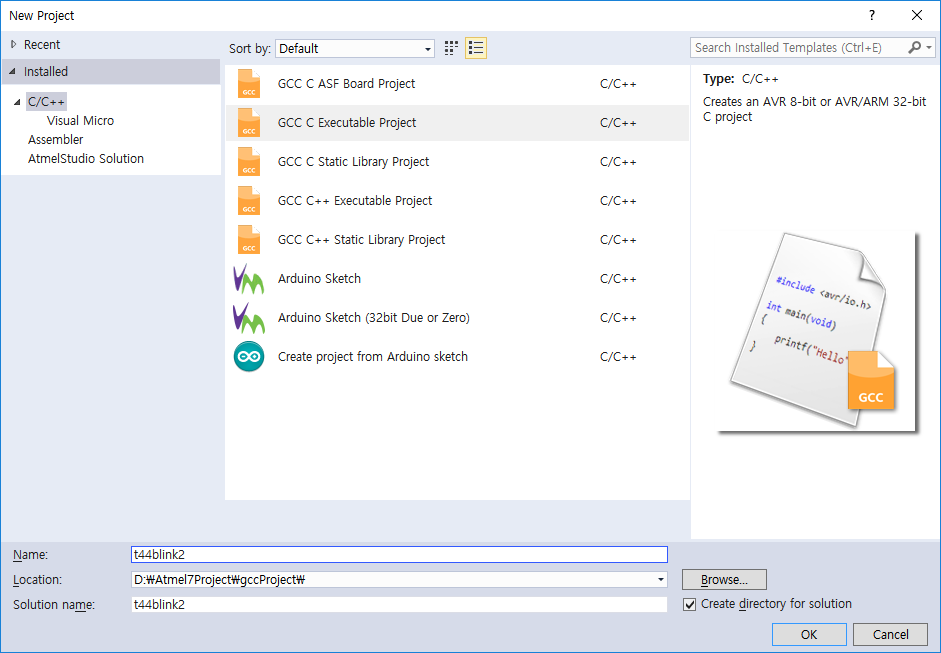Click the GCC document preview image
This screenshot has width=941, height=653.
coord(817,332)
